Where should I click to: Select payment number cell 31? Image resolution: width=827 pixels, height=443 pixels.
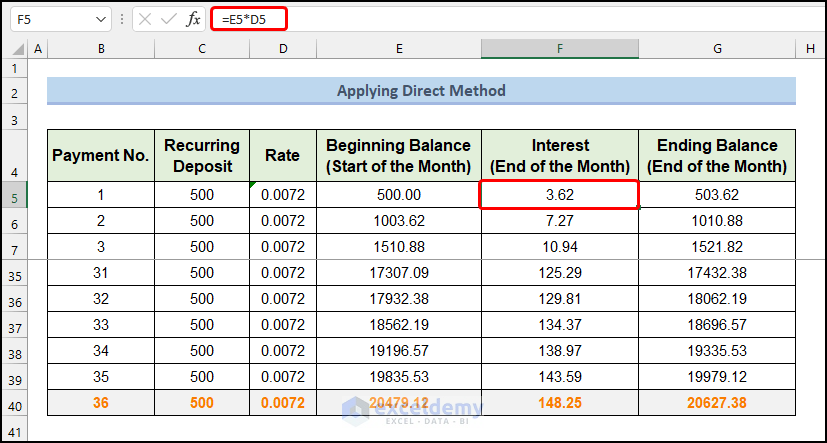tap(101, 273)
